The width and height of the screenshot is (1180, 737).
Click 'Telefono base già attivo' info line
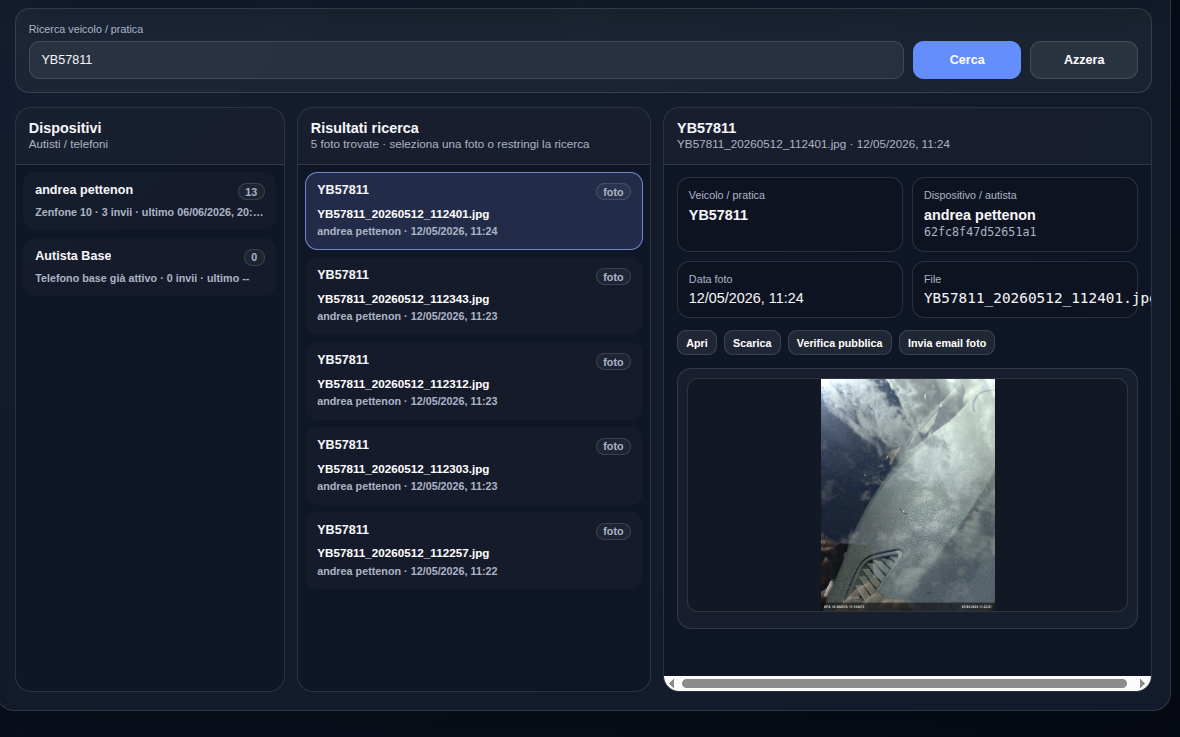142,279
